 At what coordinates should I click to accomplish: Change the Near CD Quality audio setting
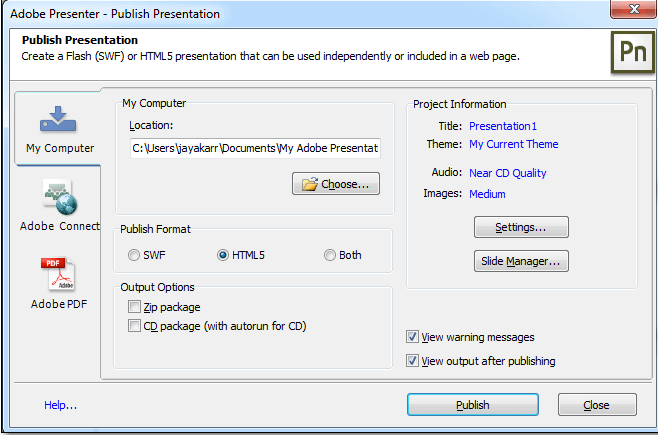pyautogui.click(x=507, y=173)
